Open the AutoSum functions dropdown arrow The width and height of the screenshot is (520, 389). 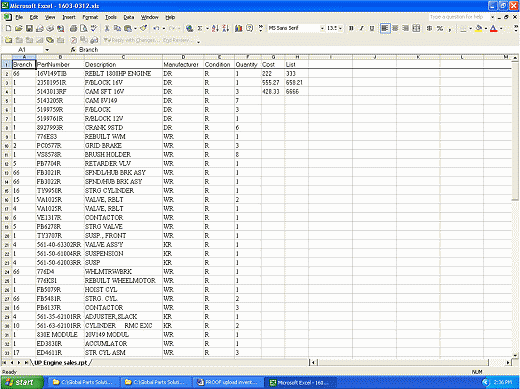pos(207,29)
